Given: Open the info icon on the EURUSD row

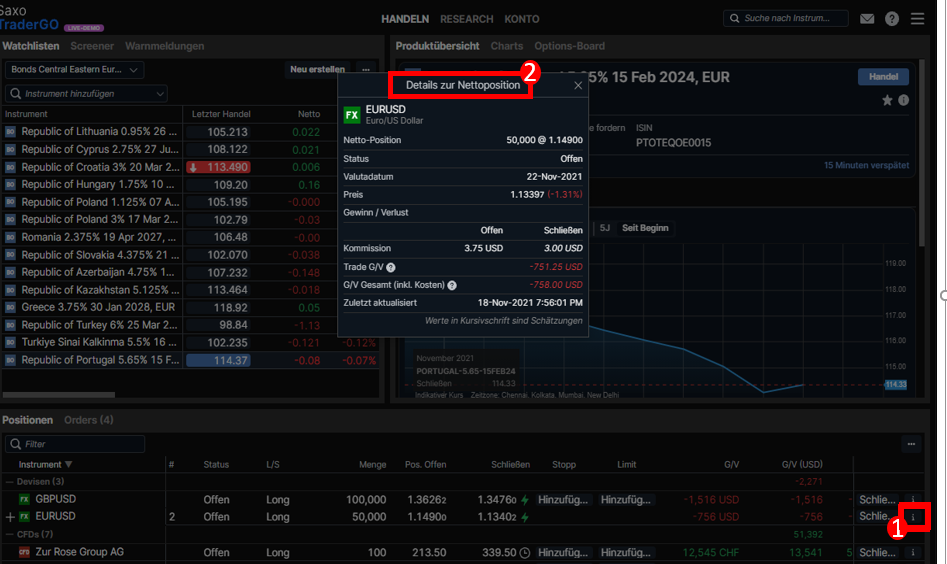Looking at the screenshot, I should (913, 517).
